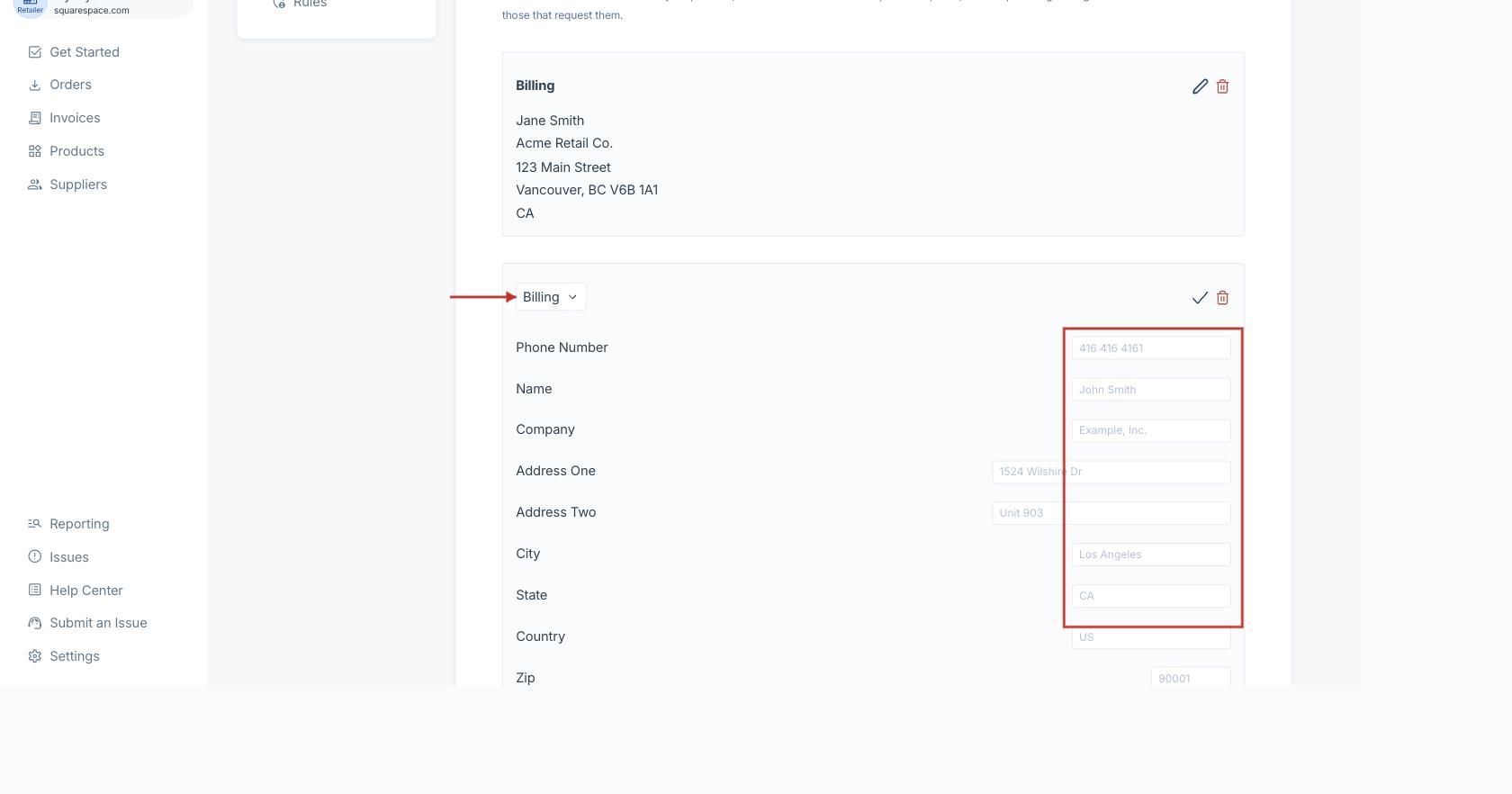This screenshot has height=794, width=1512.
Task: Click the Orders download icon
Action: tap(35, 85)
